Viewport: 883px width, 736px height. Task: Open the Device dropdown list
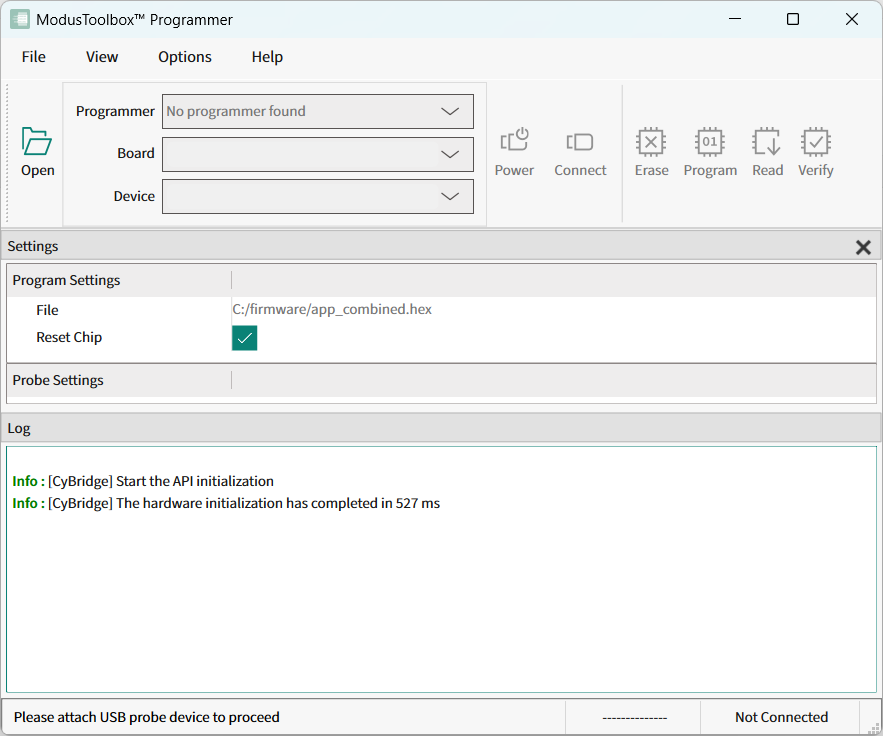point(450,197)
